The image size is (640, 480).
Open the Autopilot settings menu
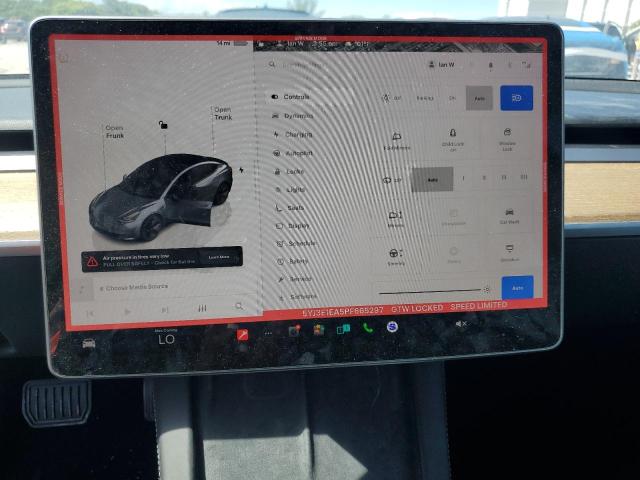(294, 153)
